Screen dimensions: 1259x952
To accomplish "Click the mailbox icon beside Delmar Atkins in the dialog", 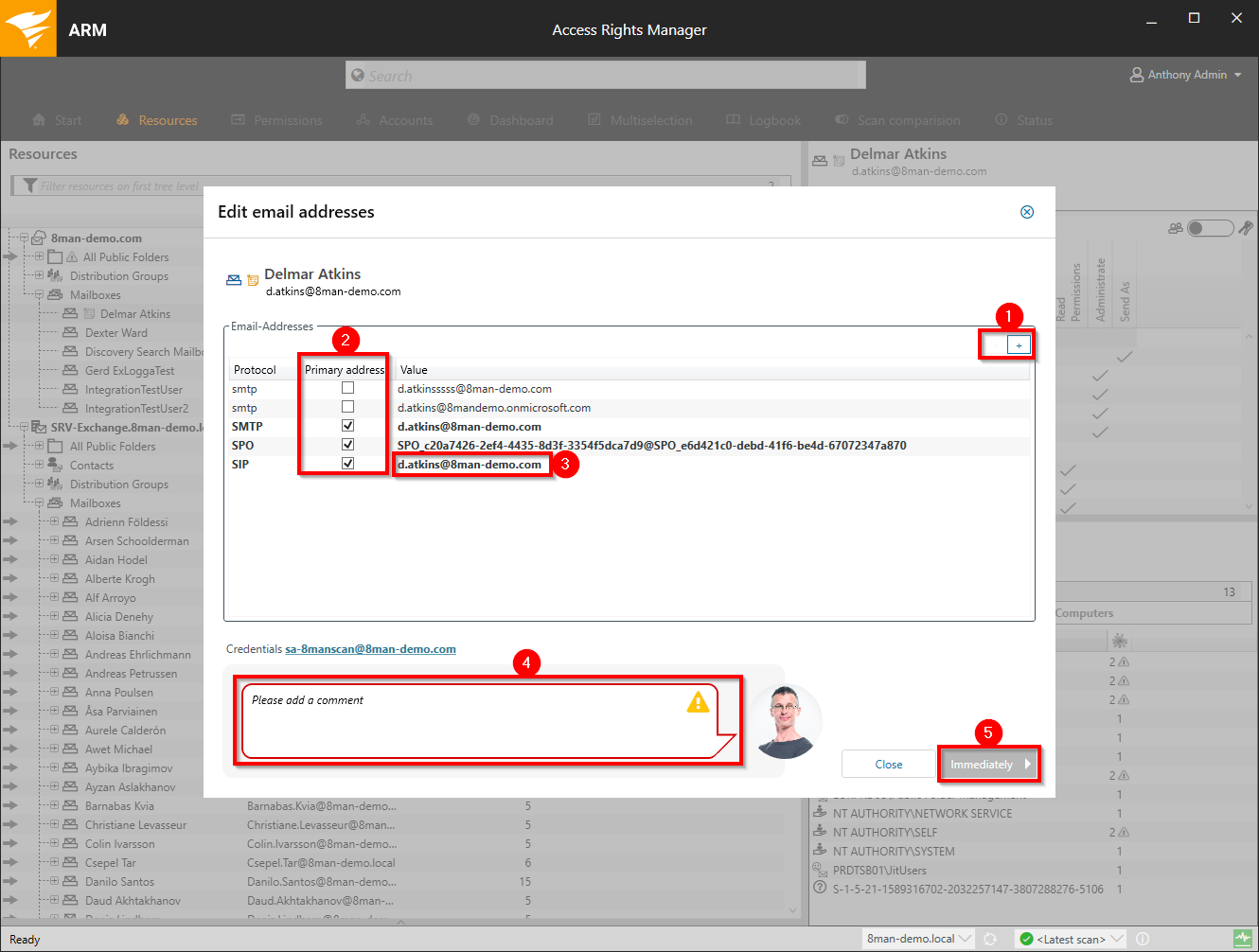I will (x=234, y=280).
